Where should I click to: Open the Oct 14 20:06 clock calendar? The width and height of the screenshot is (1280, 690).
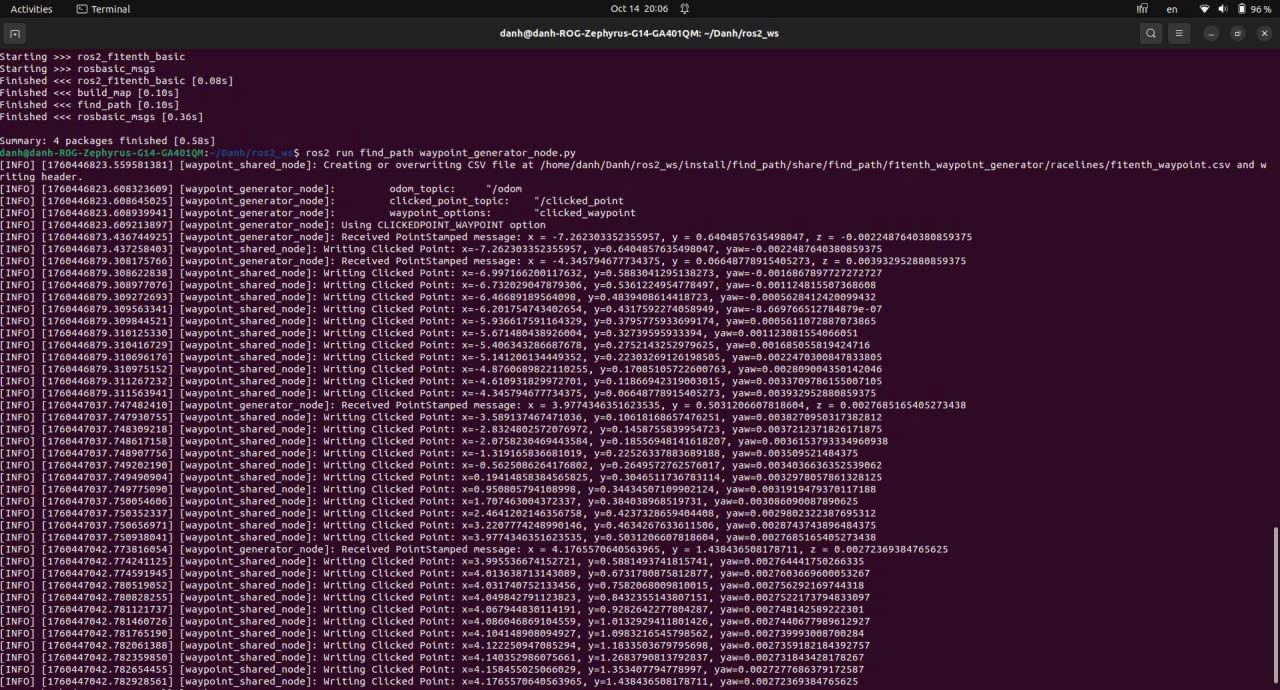639,9
